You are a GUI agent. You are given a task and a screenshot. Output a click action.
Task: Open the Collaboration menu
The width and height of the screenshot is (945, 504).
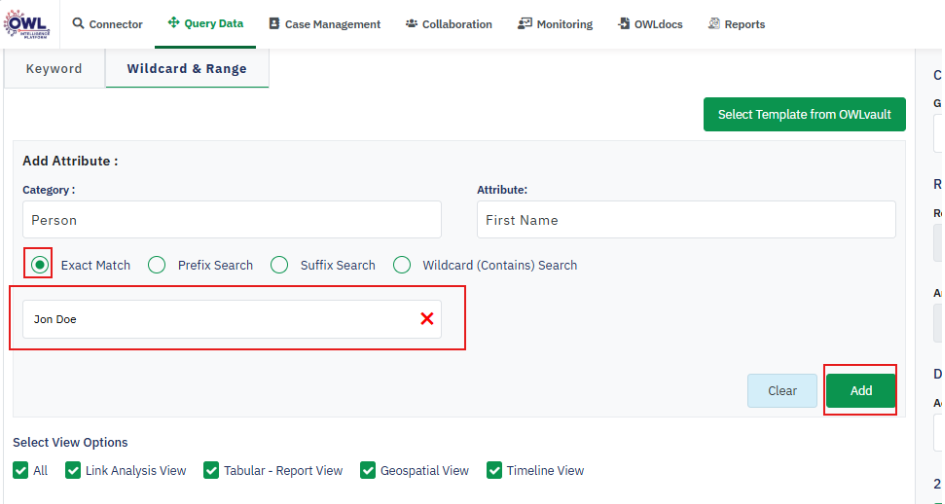(x=449, y=24)
